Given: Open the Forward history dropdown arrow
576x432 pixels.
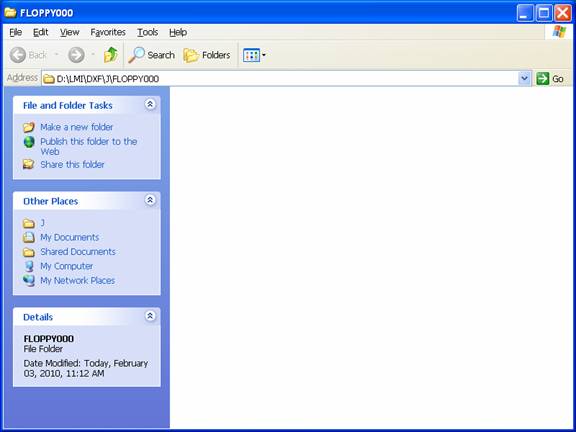Looking at the screenshot, I should tap(93, 55).
